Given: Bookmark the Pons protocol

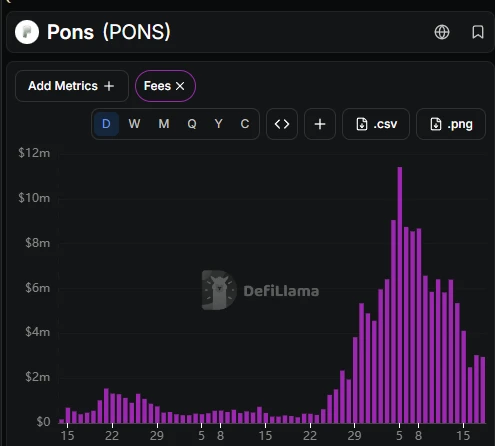Looking at the screenshot, I should click(478, 32).
